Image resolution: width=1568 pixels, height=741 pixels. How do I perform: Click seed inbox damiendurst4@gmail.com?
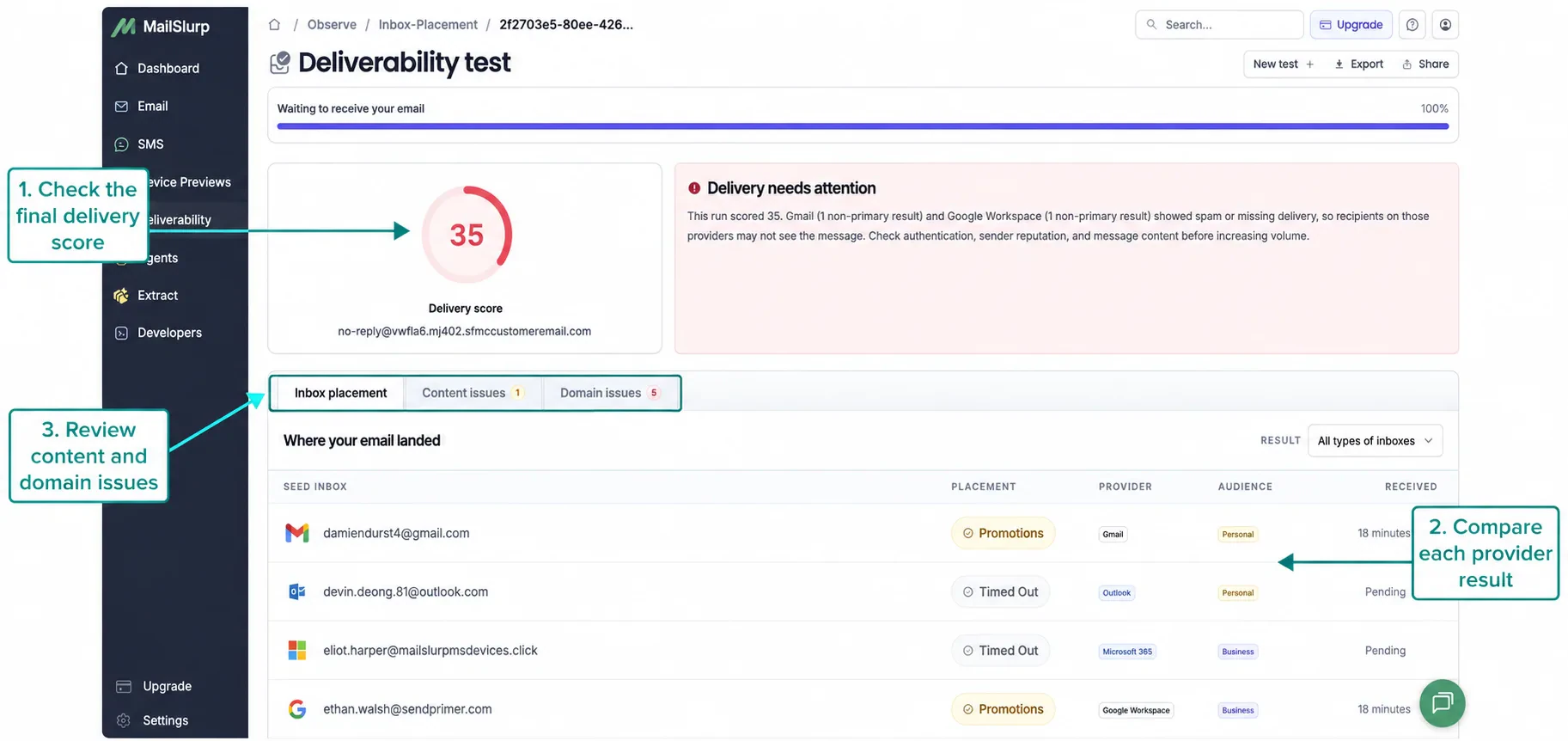click(396, 534)
